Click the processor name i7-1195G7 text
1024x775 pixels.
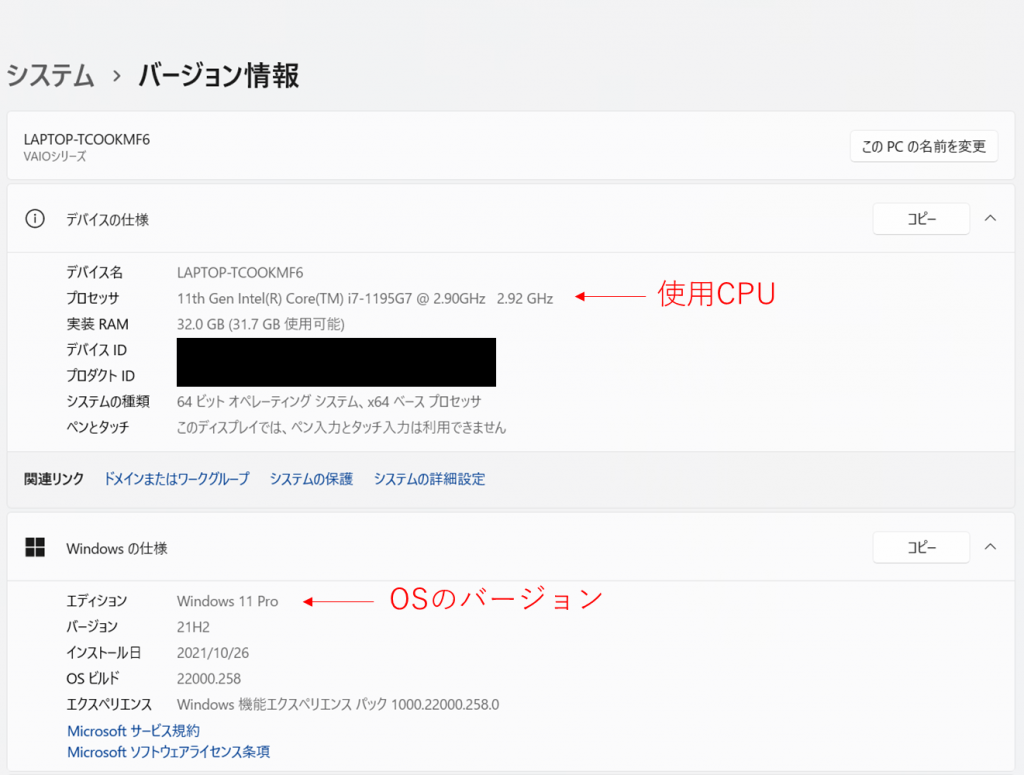(364, 298)
